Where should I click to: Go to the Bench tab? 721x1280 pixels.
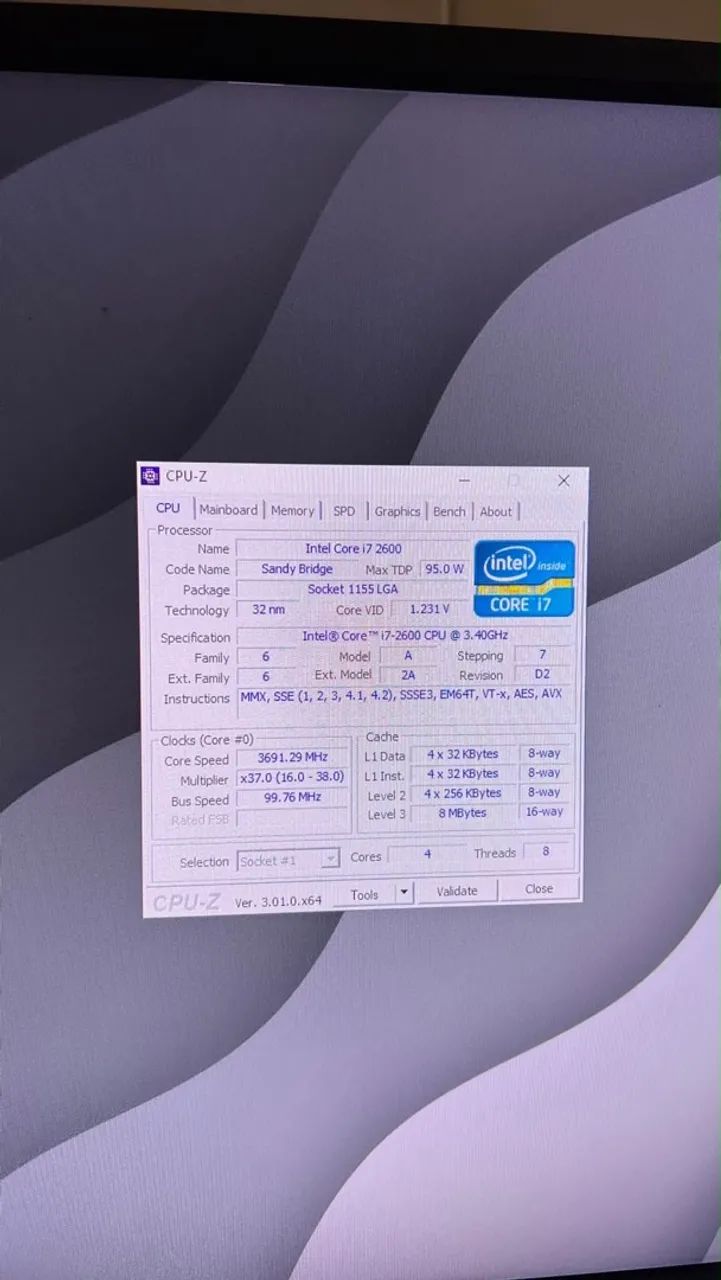449,511
